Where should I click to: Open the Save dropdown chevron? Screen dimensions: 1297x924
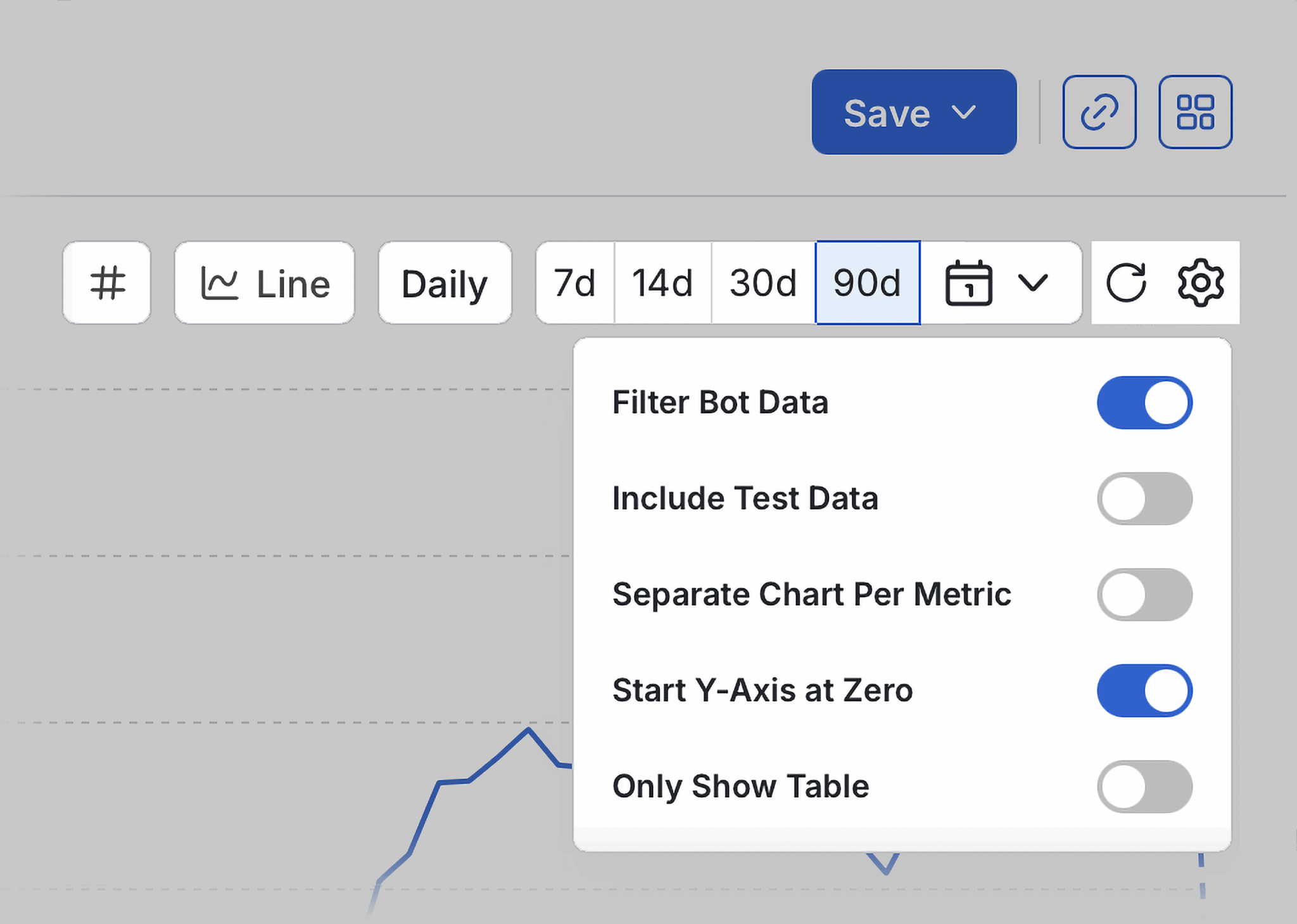[965, 113]
